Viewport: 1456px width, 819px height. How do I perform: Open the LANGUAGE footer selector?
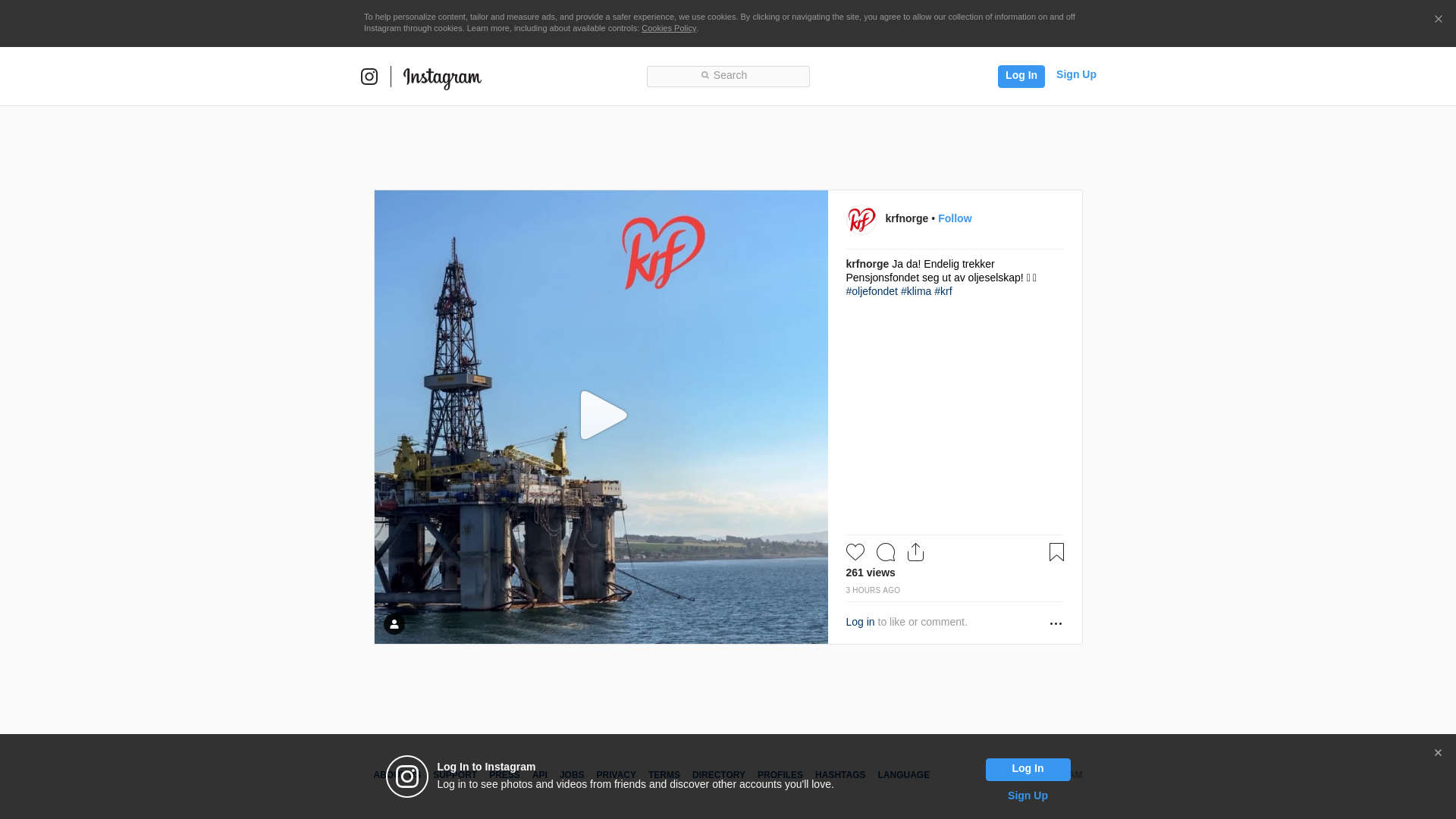[x=903, y=775]
